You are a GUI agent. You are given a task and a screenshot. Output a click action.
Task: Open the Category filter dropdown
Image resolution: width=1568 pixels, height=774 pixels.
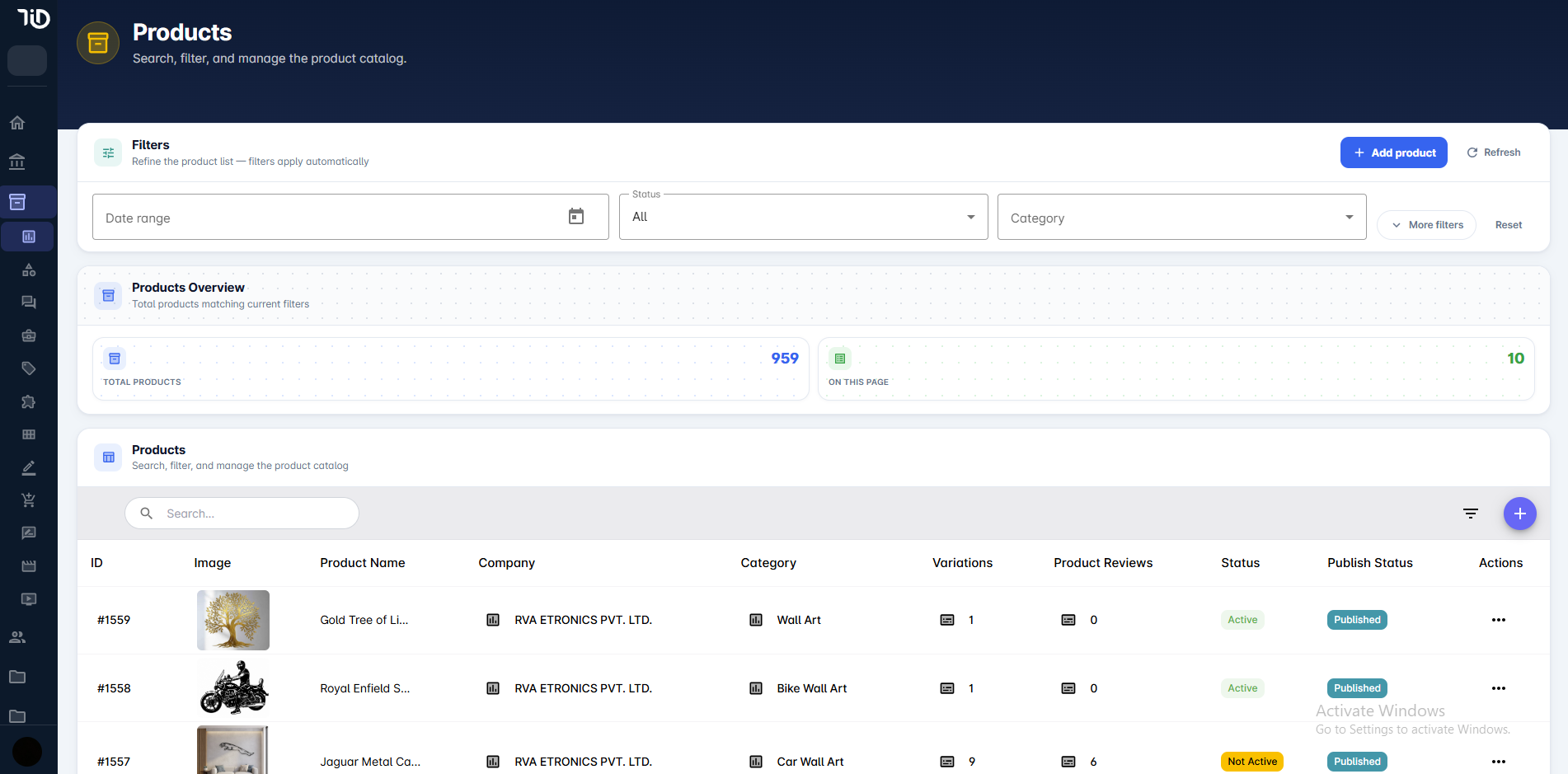point(1182,217)
